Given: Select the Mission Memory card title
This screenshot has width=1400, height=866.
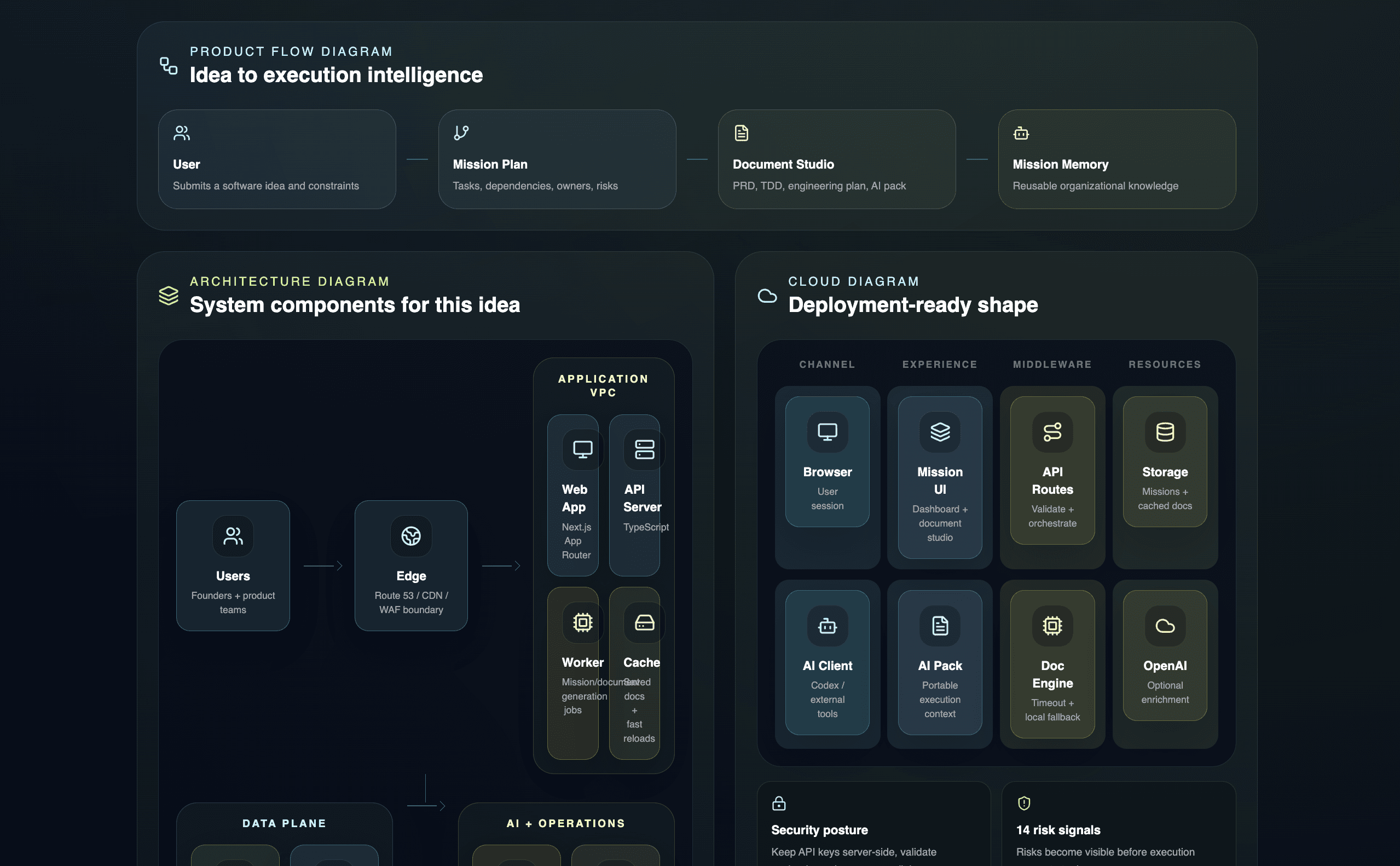Looking at the screenshot, I should point(1061,164).
